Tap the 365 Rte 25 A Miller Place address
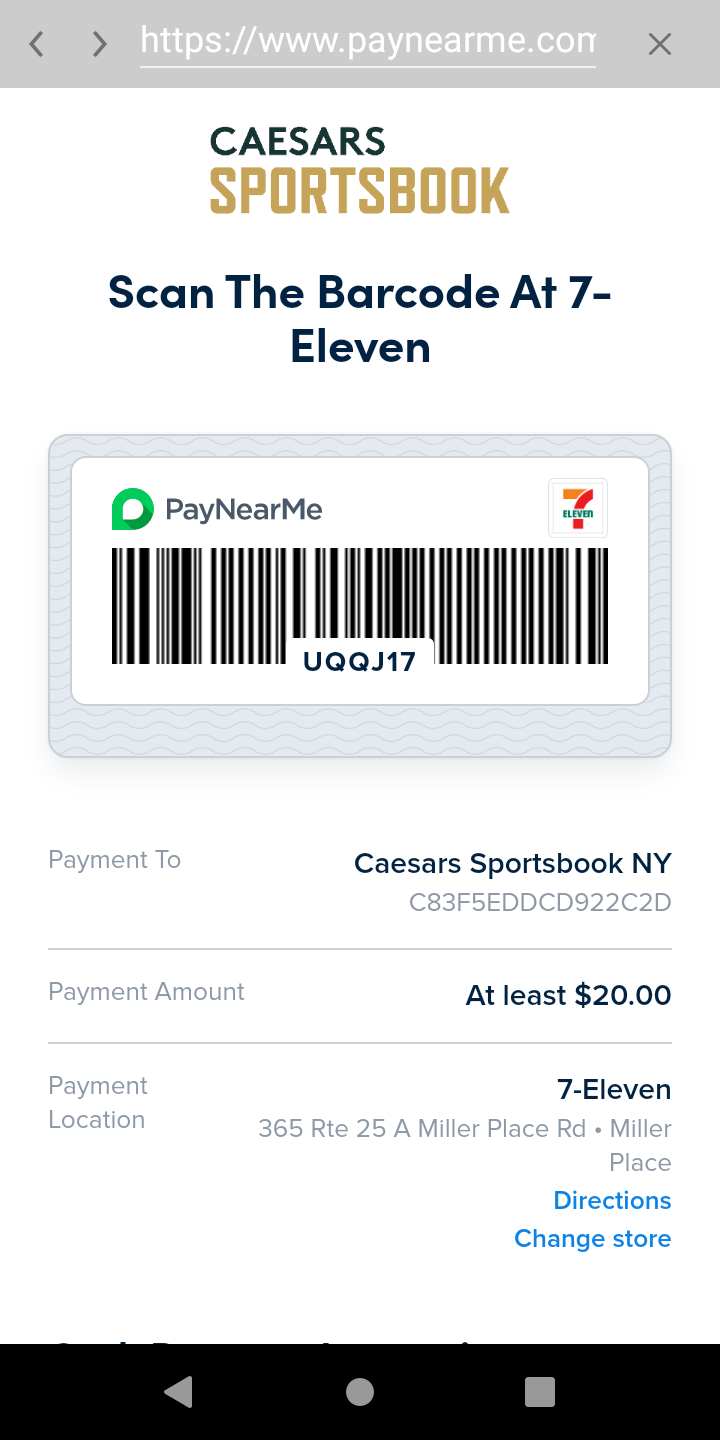720x1440 pixels. (465, 1145)
